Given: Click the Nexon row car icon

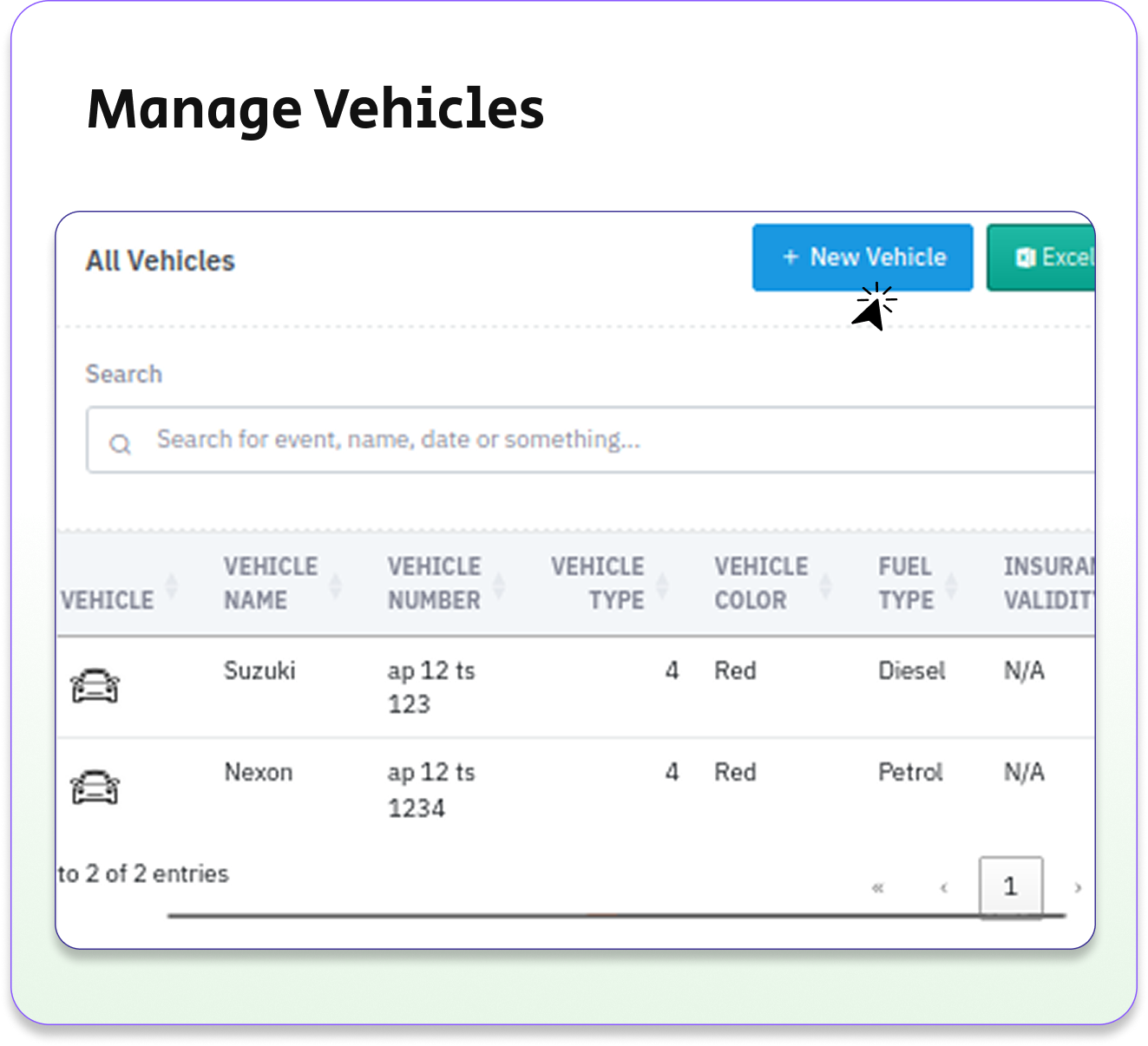Looking at the screenshot, I should point(95,788).
